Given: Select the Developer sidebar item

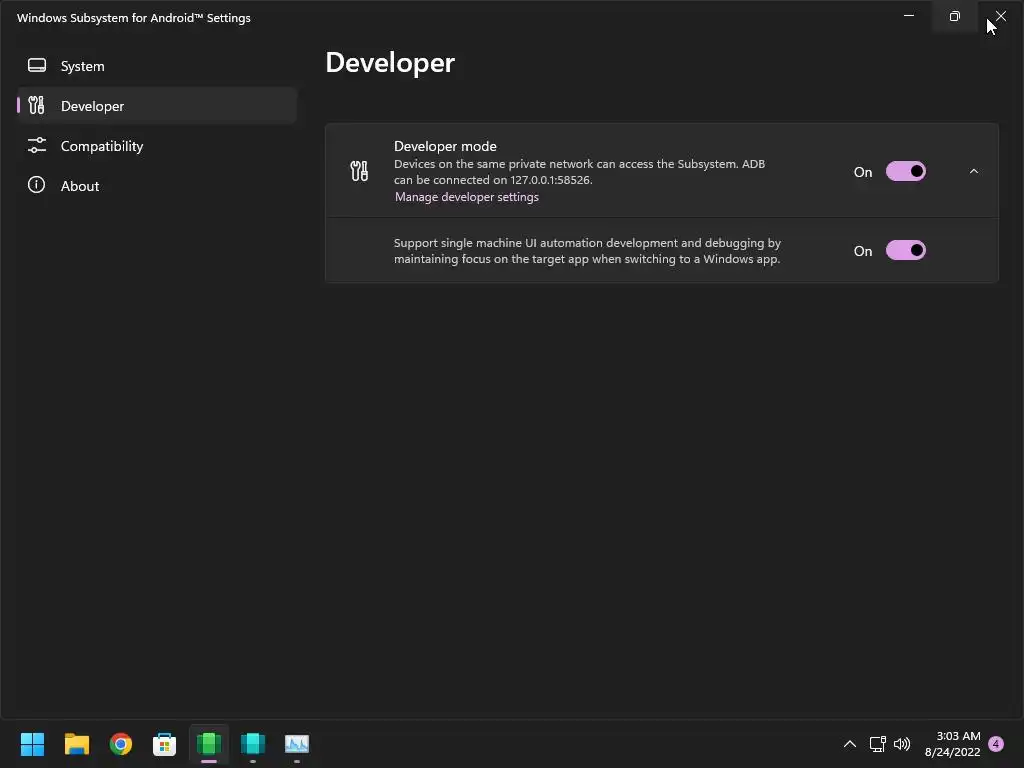Looking at the screenshot, I should click(x=157, y=106).
